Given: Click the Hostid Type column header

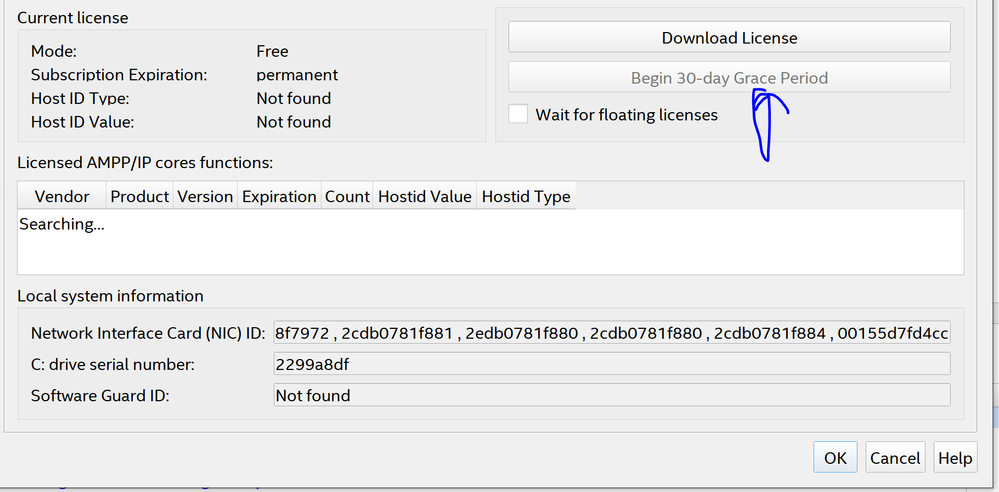Looking at the screenshot, I should point(526,197).
